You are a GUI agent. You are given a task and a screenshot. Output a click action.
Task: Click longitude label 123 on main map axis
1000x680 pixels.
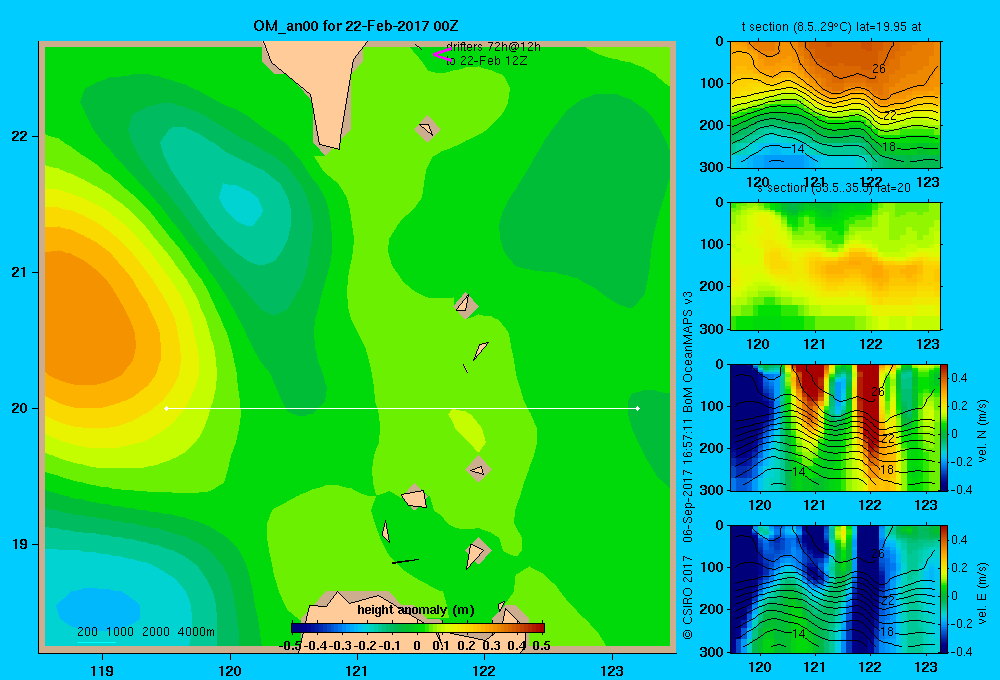[612, 670]
